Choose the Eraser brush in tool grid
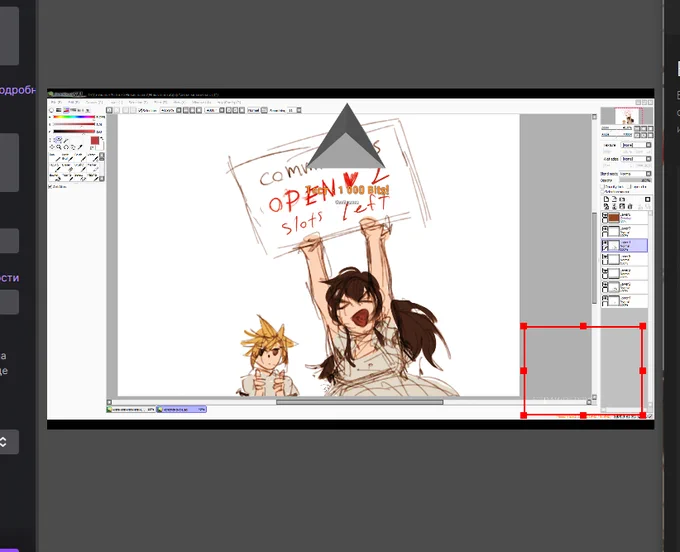The image size is (680, 552). pos(69,169)
